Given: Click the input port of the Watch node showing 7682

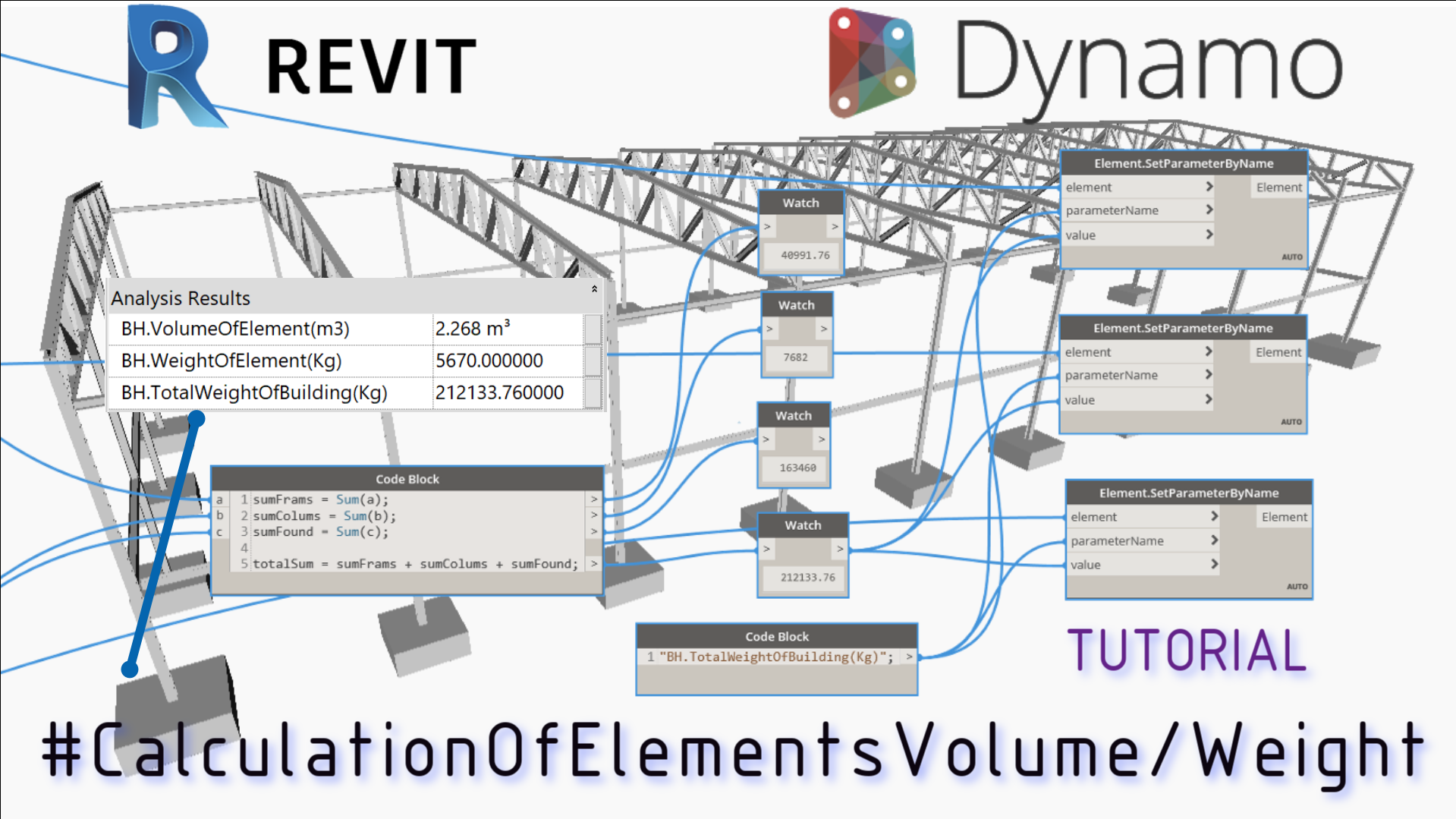Looking at the screenshot, I should 769,329.
